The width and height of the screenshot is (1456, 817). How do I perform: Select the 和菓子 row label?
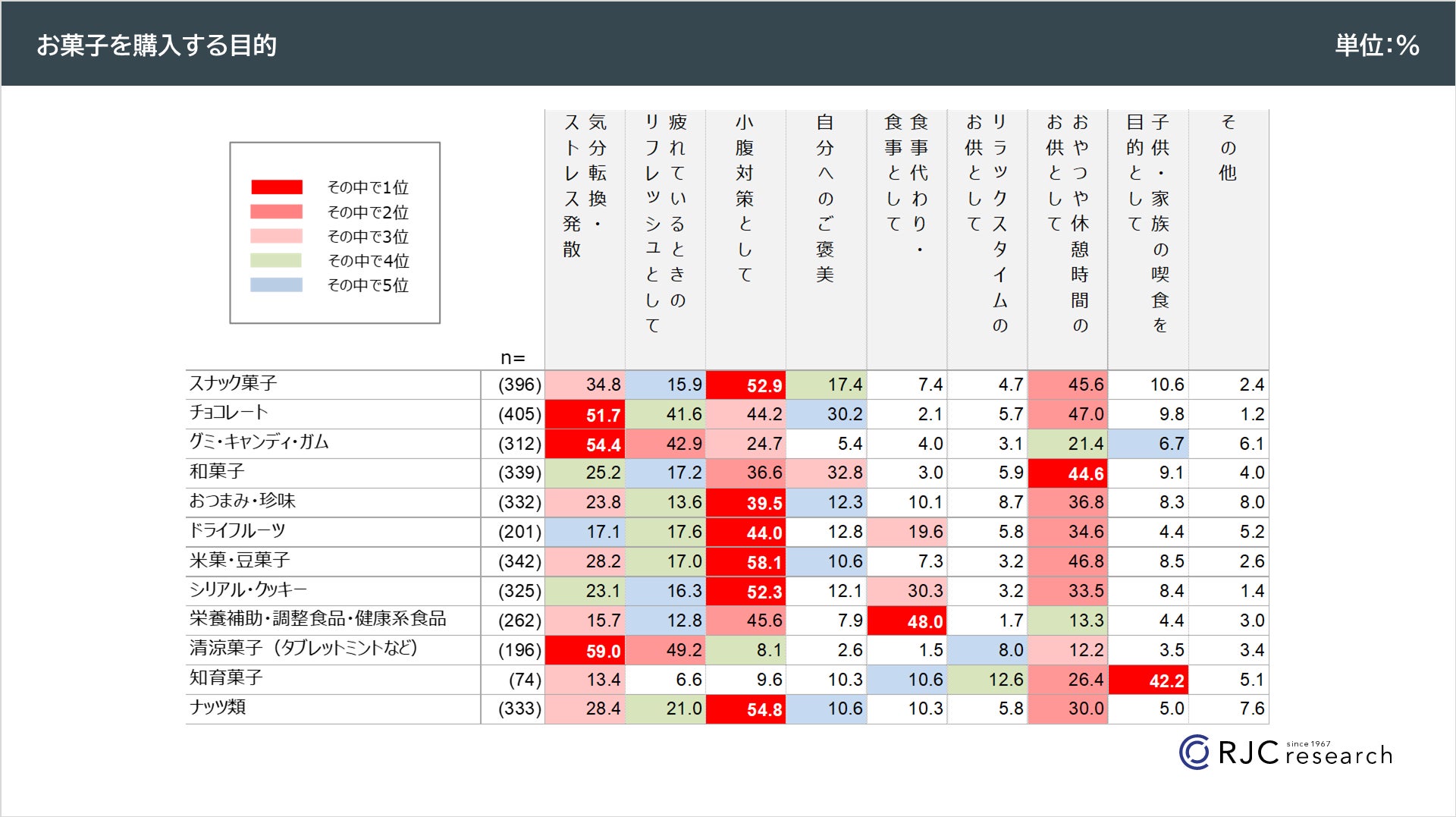[x=217, y=472]
